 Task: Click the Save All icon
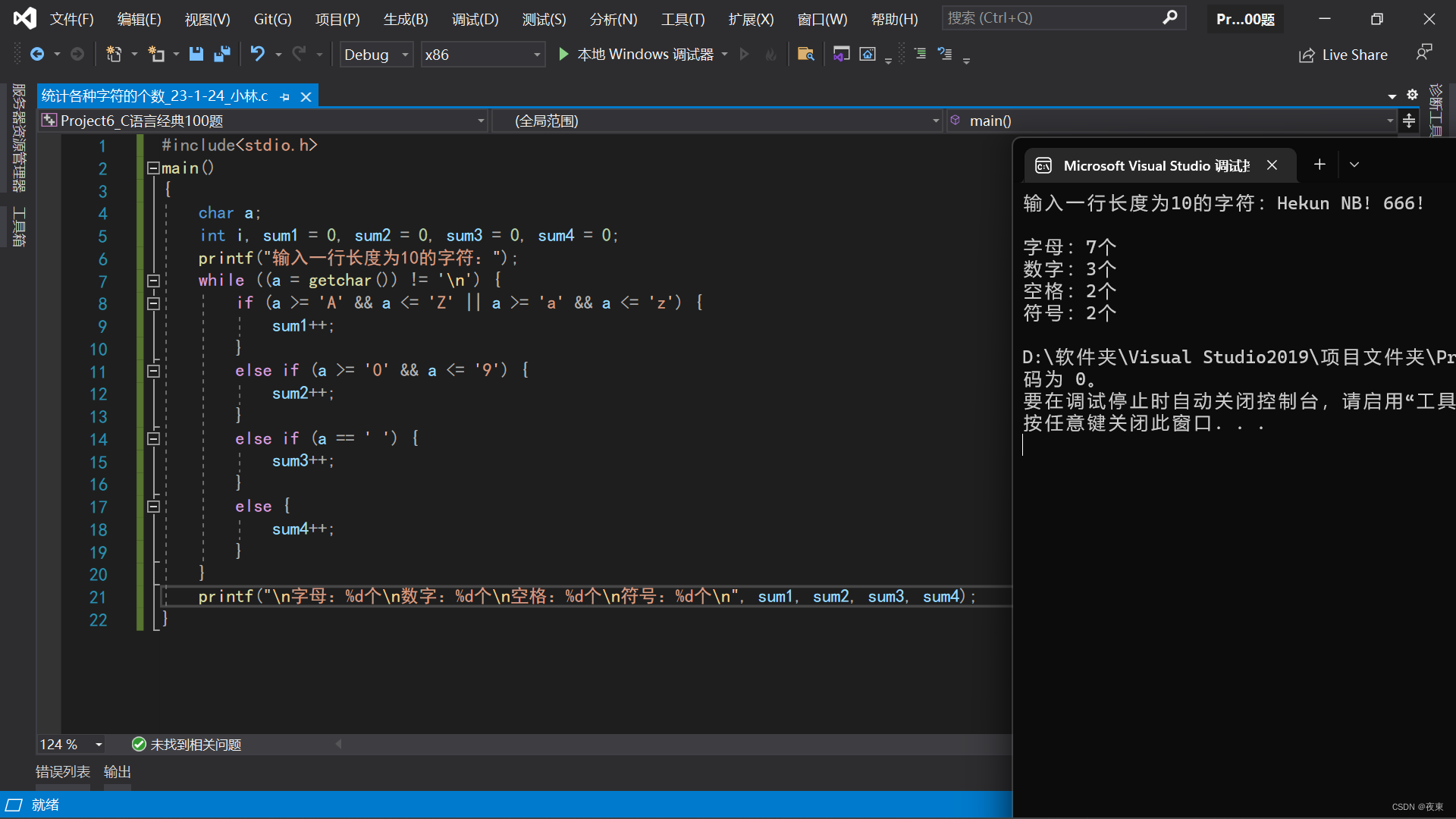[221, 54]
